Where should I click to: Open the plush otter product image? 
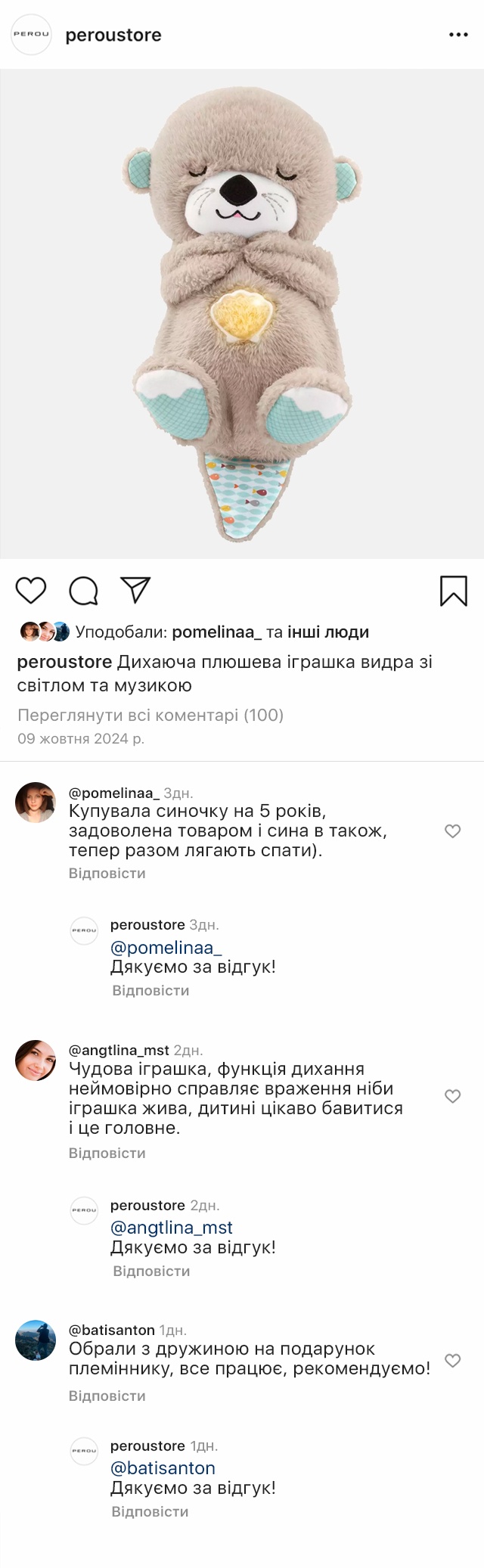(242, 314)
